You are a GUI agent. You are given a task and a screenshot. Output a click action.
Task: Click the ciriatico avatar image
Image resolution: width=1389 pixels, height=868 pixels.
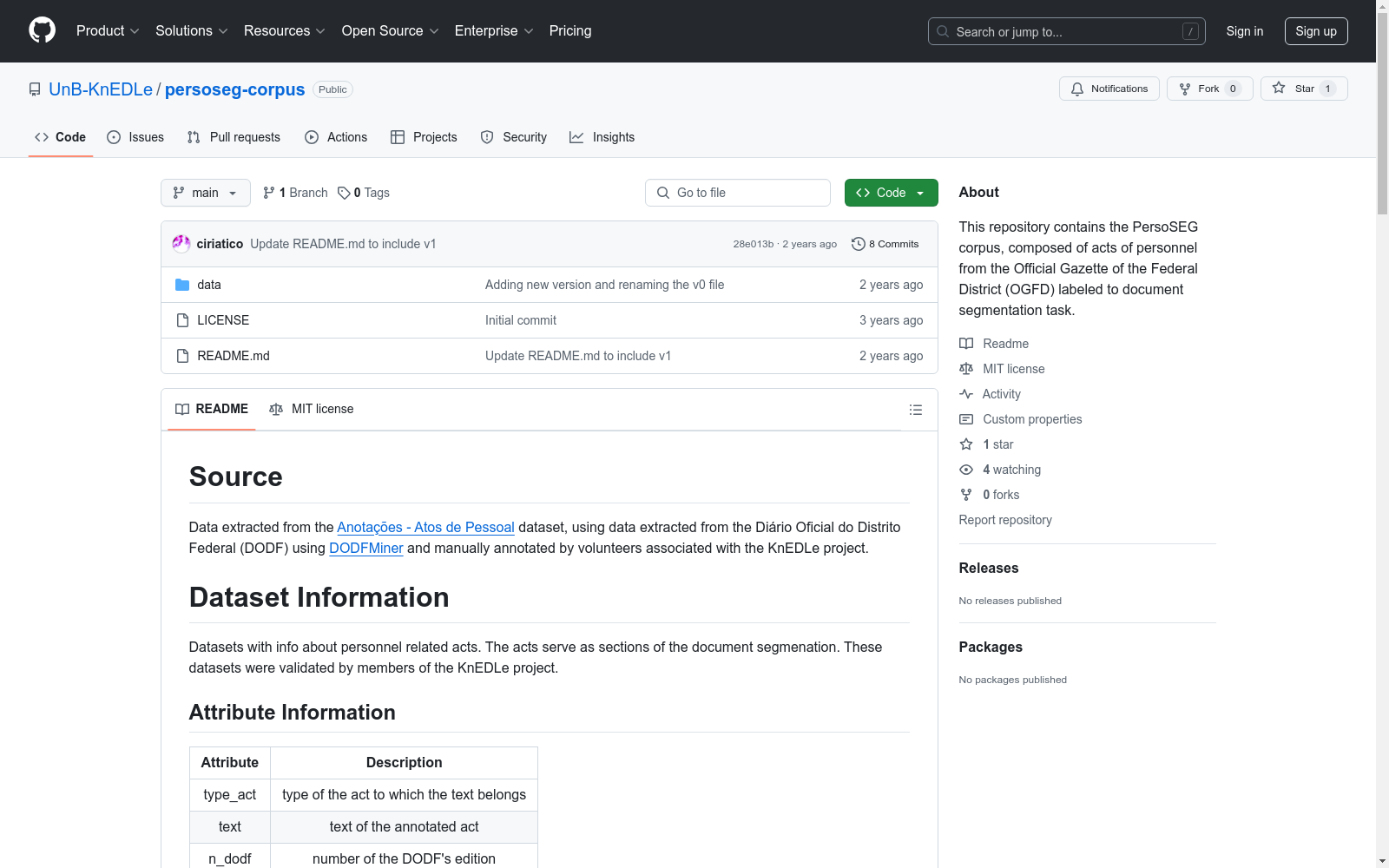click(181, 244)
